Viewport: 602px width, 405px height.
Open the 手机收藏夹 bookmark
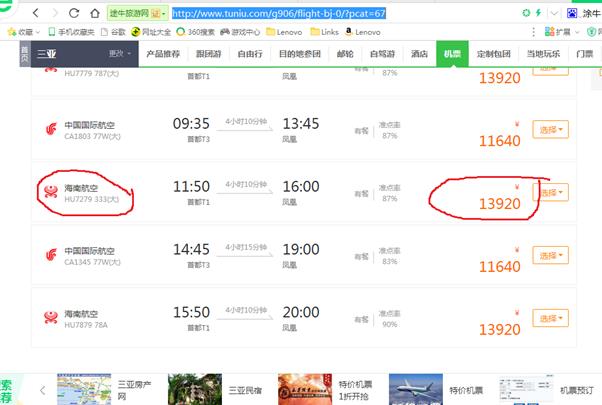[x=71, y=32]
